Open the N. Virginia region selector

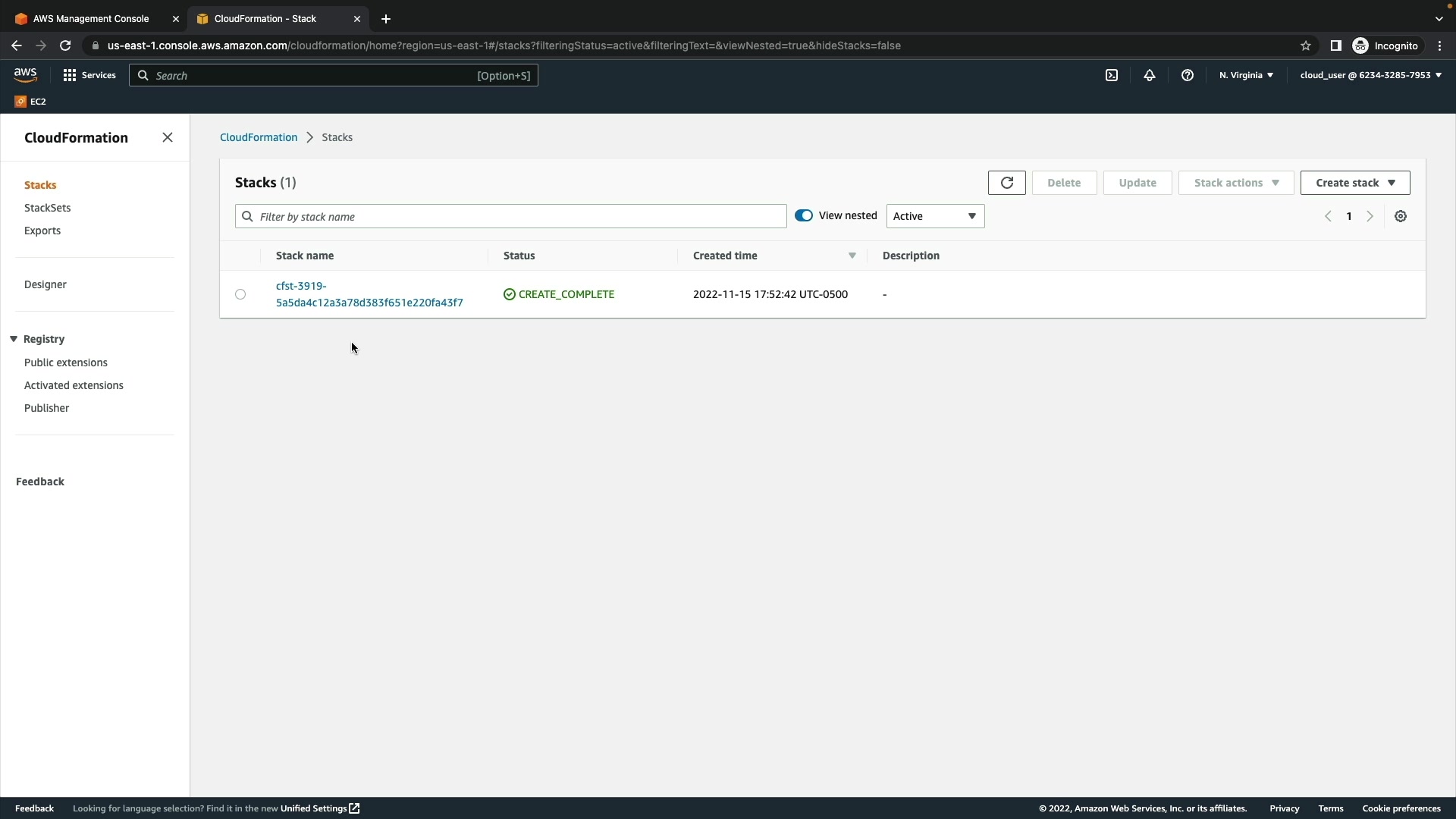click(1245, 75)
